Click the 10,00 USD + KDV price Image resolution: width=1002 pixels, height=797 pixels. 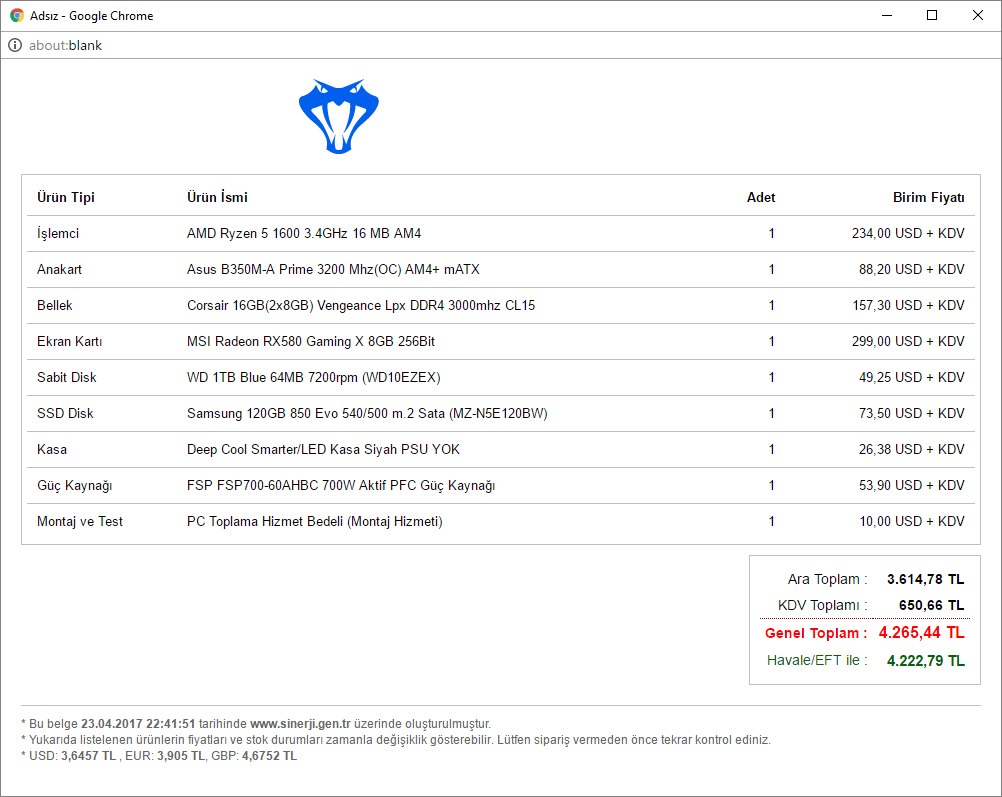(911, 522)
